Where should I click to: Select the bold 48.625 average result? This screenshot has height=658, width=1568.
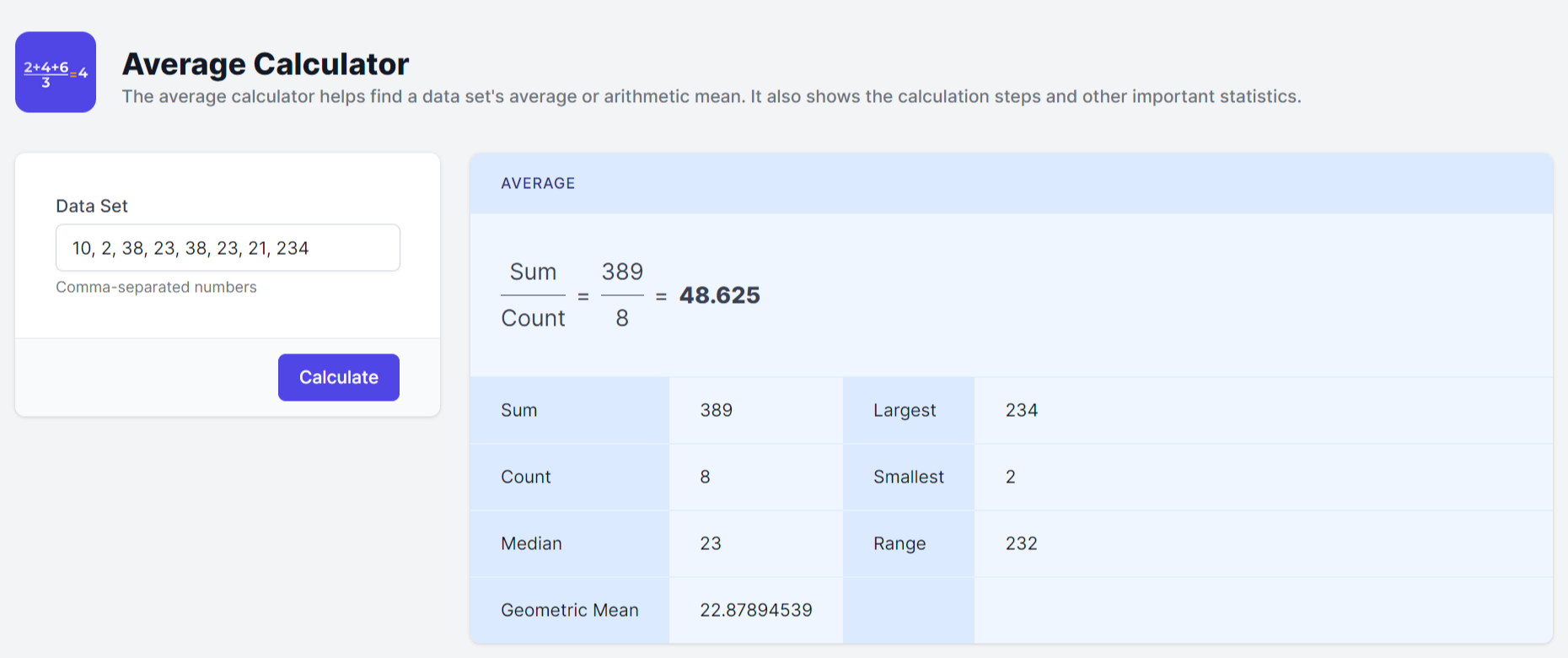[719, 295]
